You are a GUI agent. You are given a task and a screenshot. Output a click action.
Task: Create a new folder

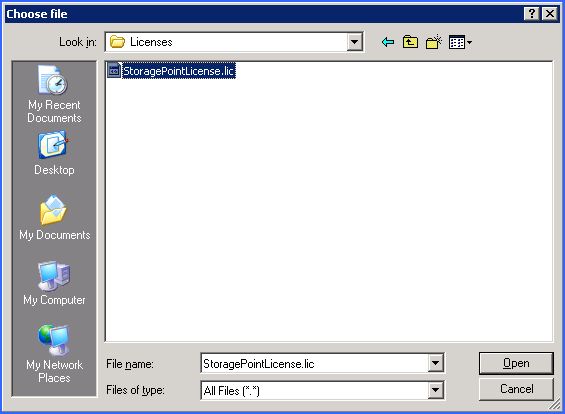click(433, 42)
